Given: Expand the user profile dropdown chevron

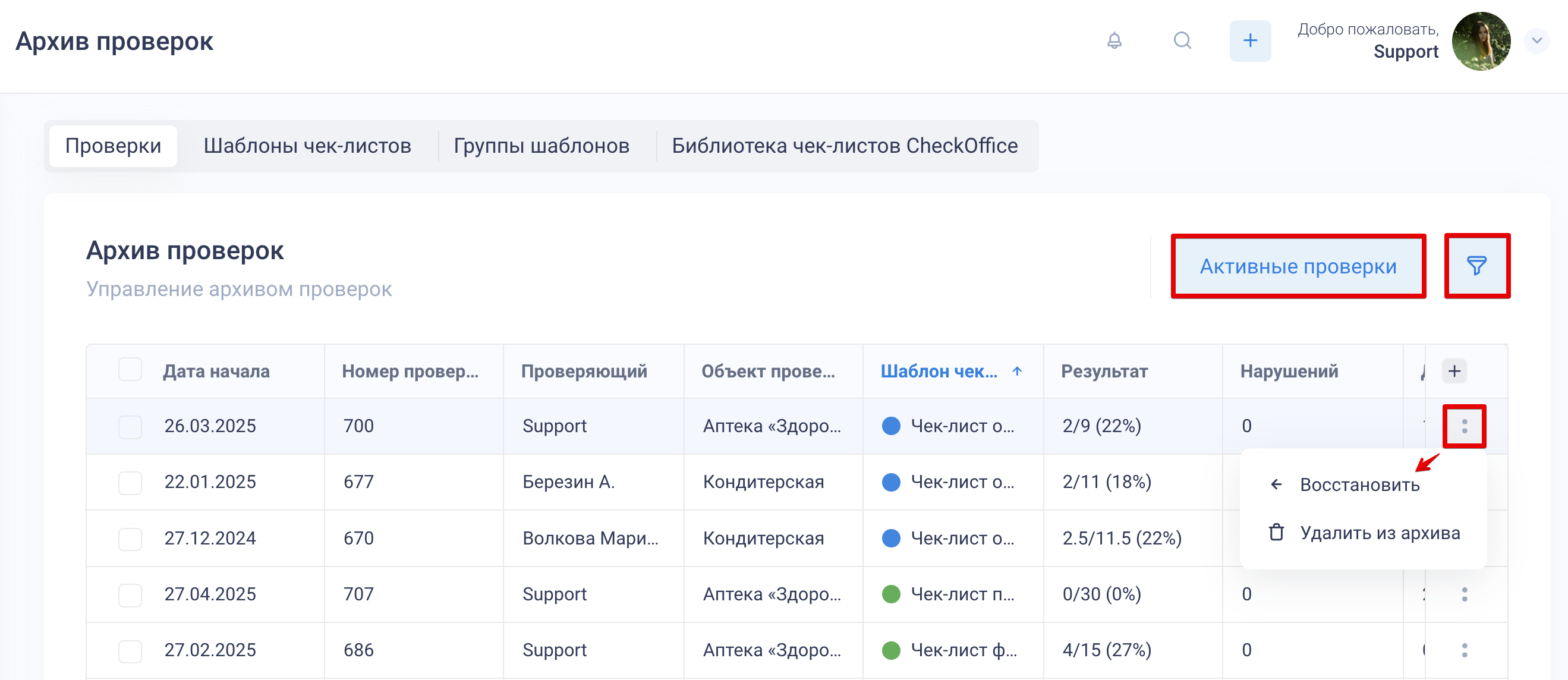Looking at the screenshot, I should [x=1536, y=41].
